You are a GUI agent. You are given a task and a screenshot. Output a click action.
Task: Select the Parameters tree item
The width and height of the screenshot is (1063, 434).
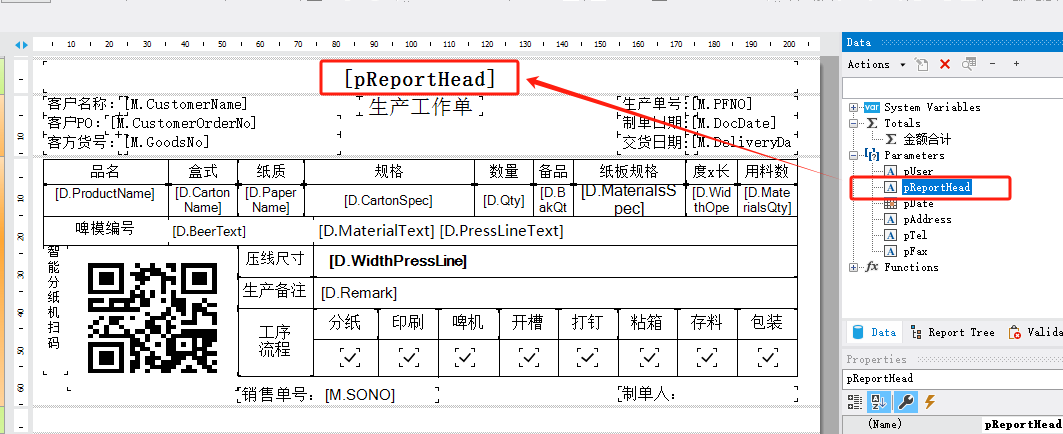tap(914, 155)
